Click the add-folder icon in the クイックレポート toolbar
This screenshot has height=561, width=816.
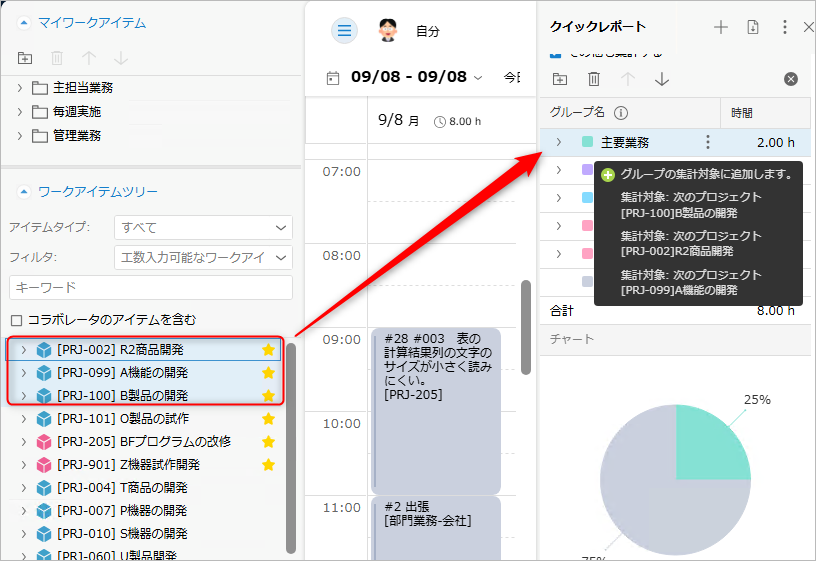click(x=560, y=79)
